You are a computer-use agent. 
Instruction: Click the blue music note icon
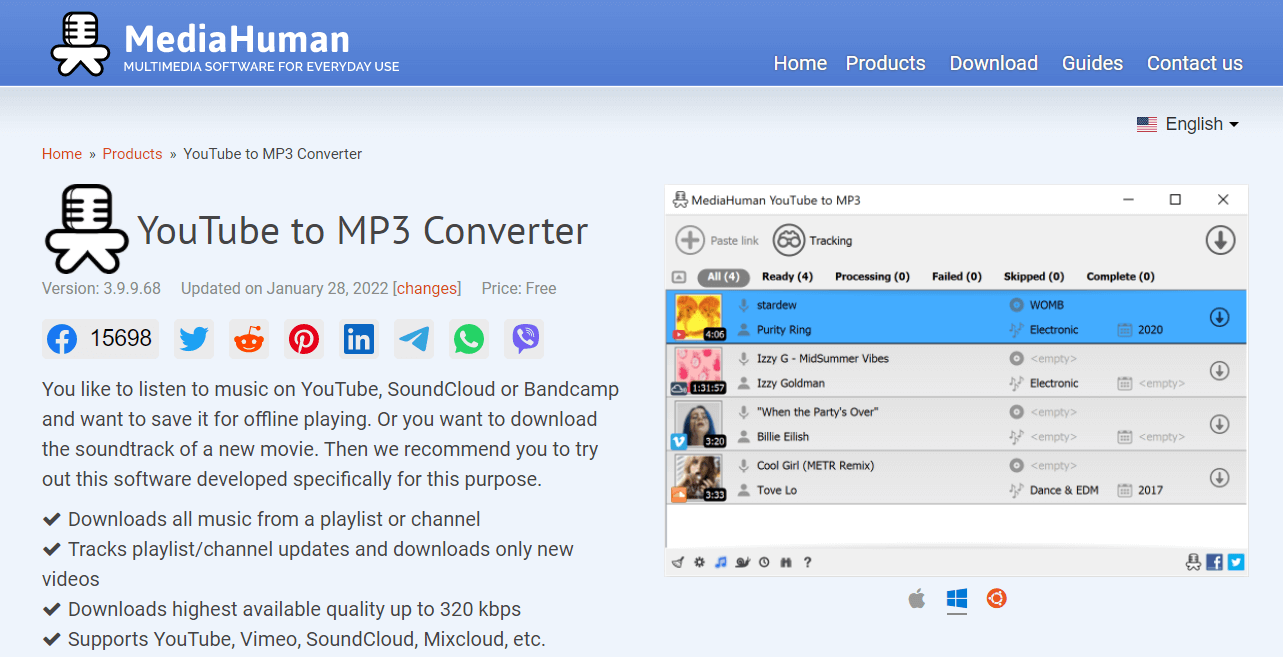point(720,562)
